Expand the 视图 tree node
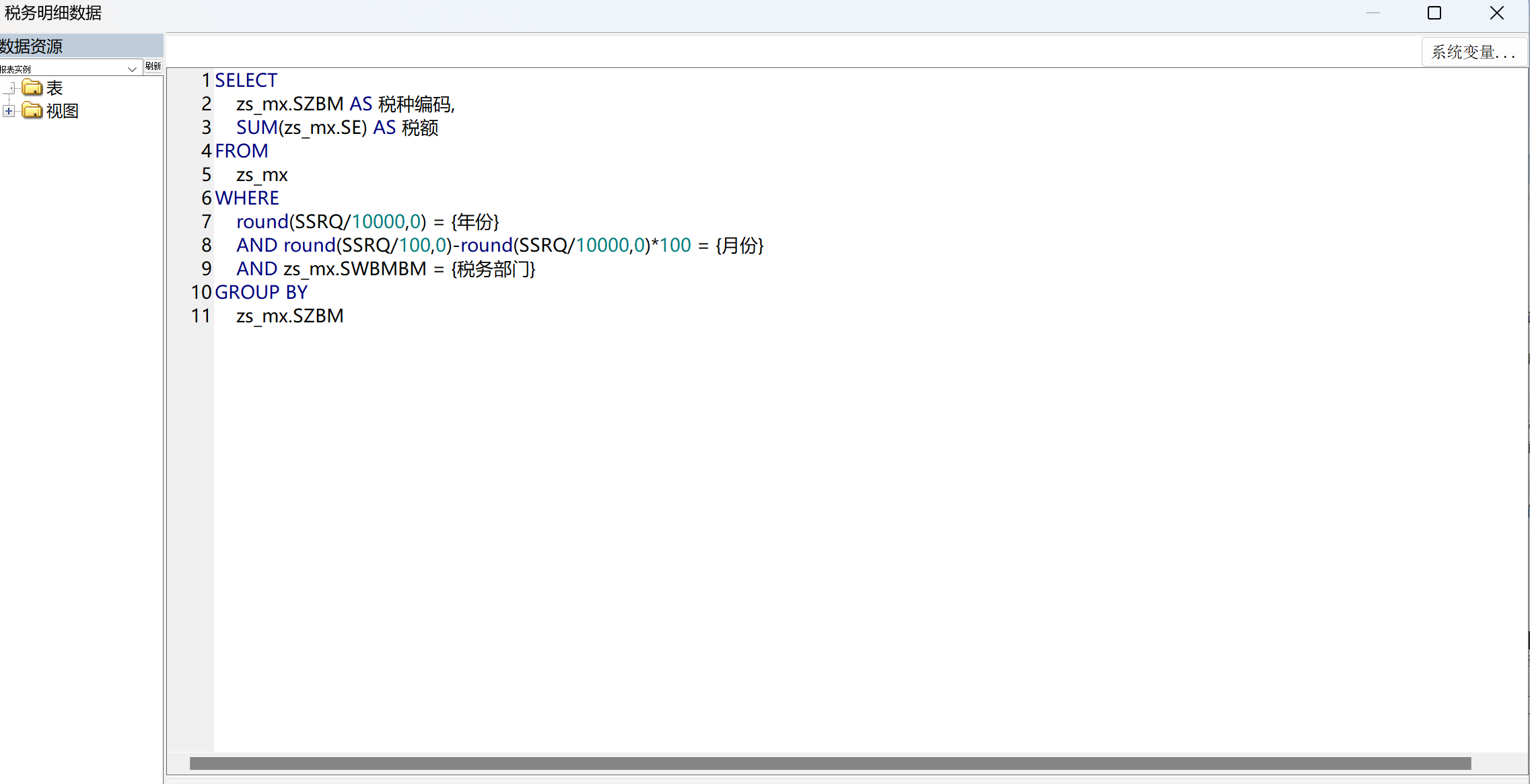The width and height of the screenshot is (1530, 784). (x=9, y=110)
